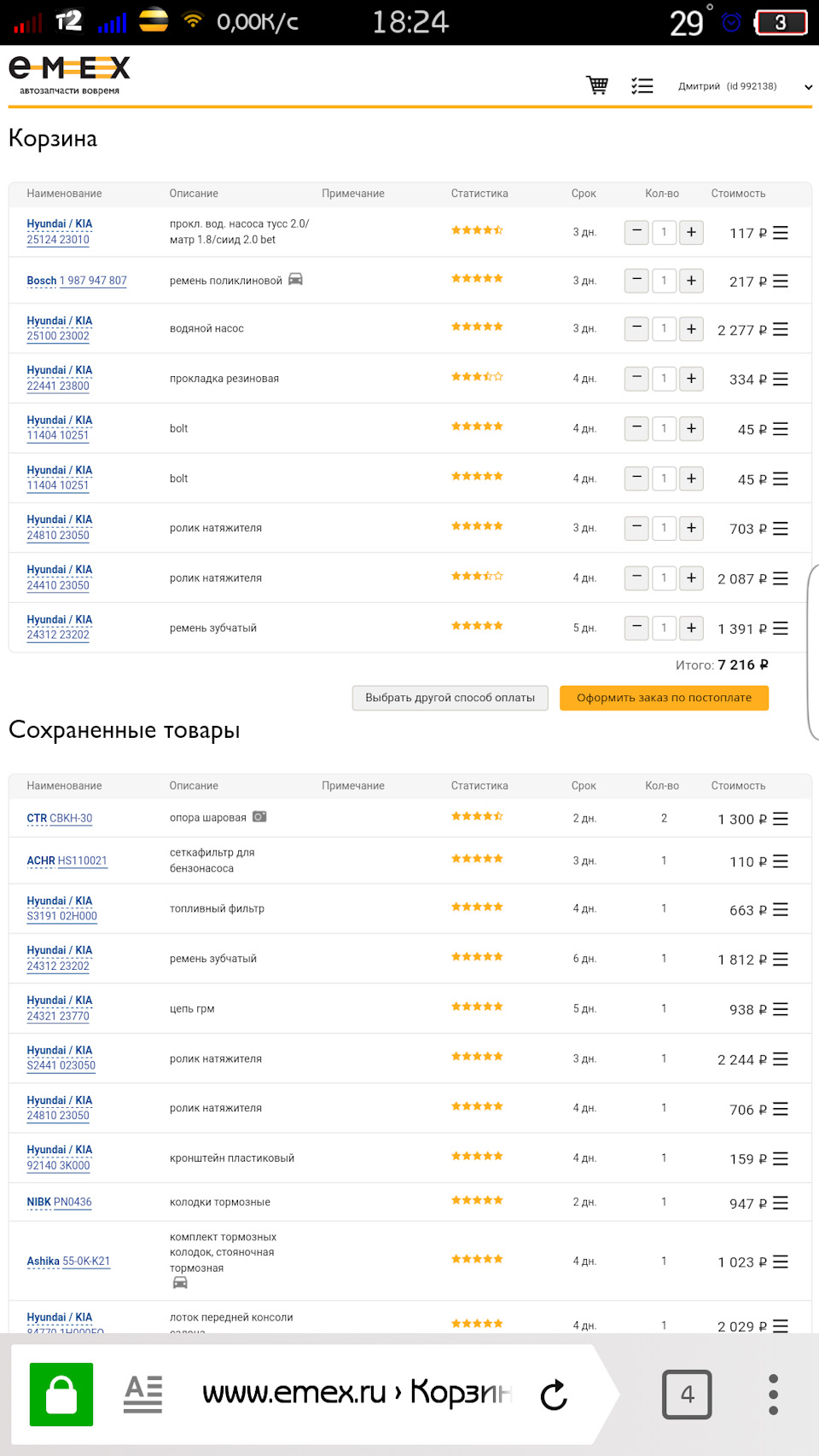Click 'Выбрать другой способ оплаты' button
The width and height of the screenshot is (819, 1456).
tap(450, 698)
